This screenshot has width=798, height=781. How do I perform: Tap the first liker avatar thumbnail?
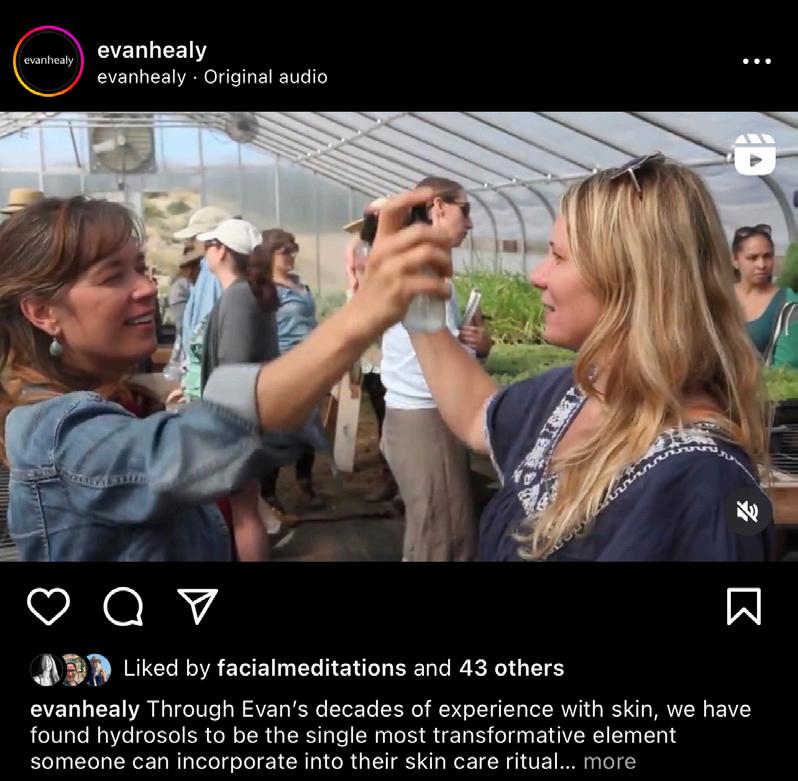[x=46, y=670]
